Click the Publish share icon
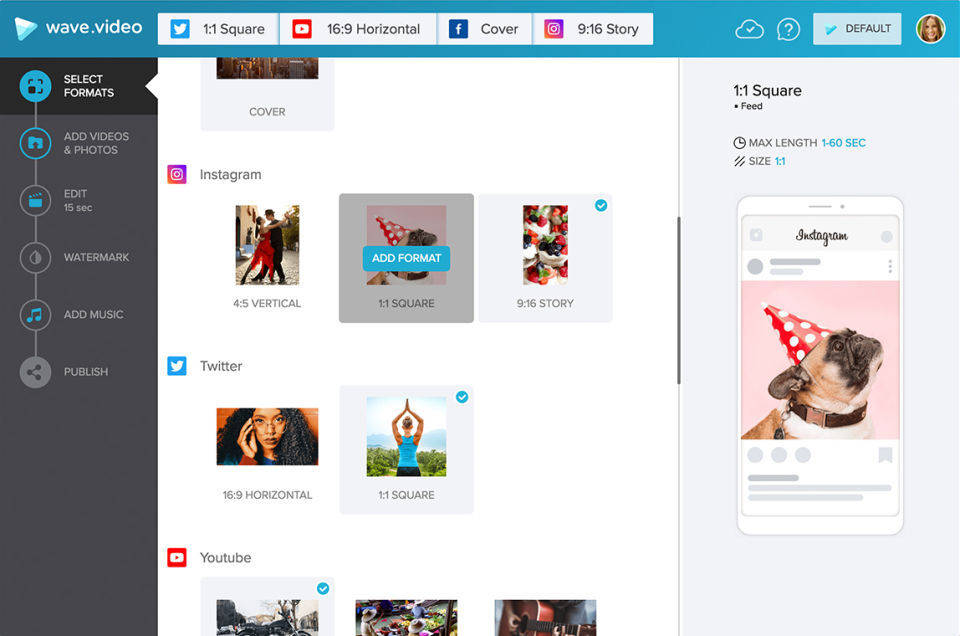960x636 pixels. click(x=35, y=372)
